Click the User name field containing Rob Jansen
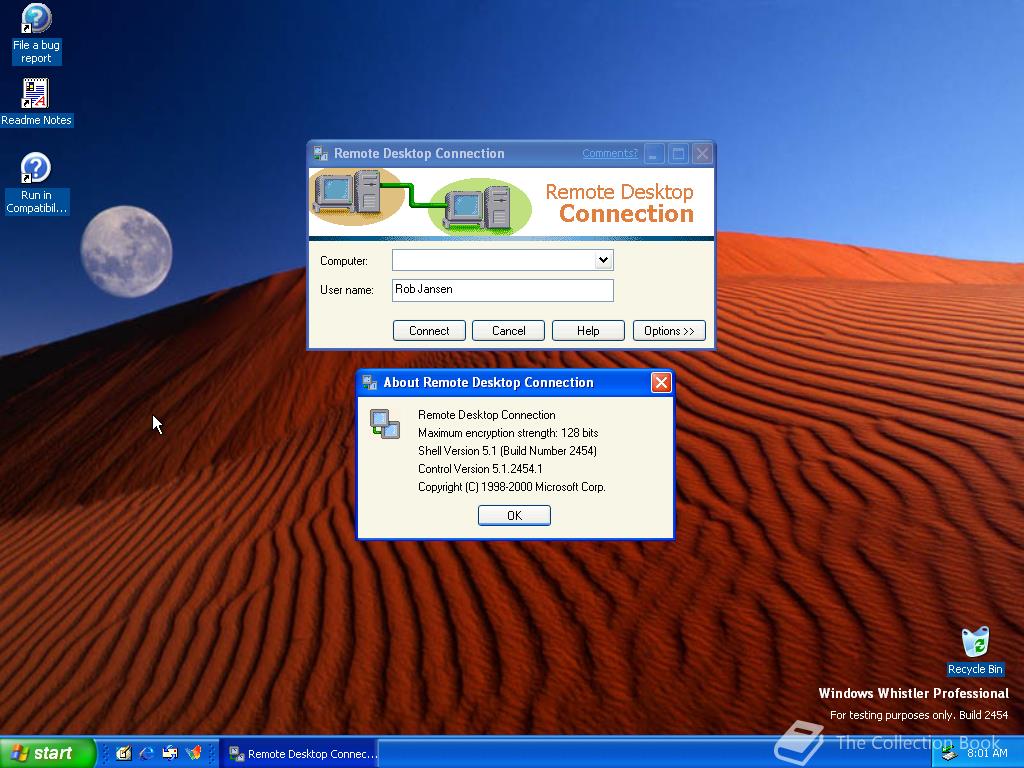The image size is (1024, 768). 503,290
